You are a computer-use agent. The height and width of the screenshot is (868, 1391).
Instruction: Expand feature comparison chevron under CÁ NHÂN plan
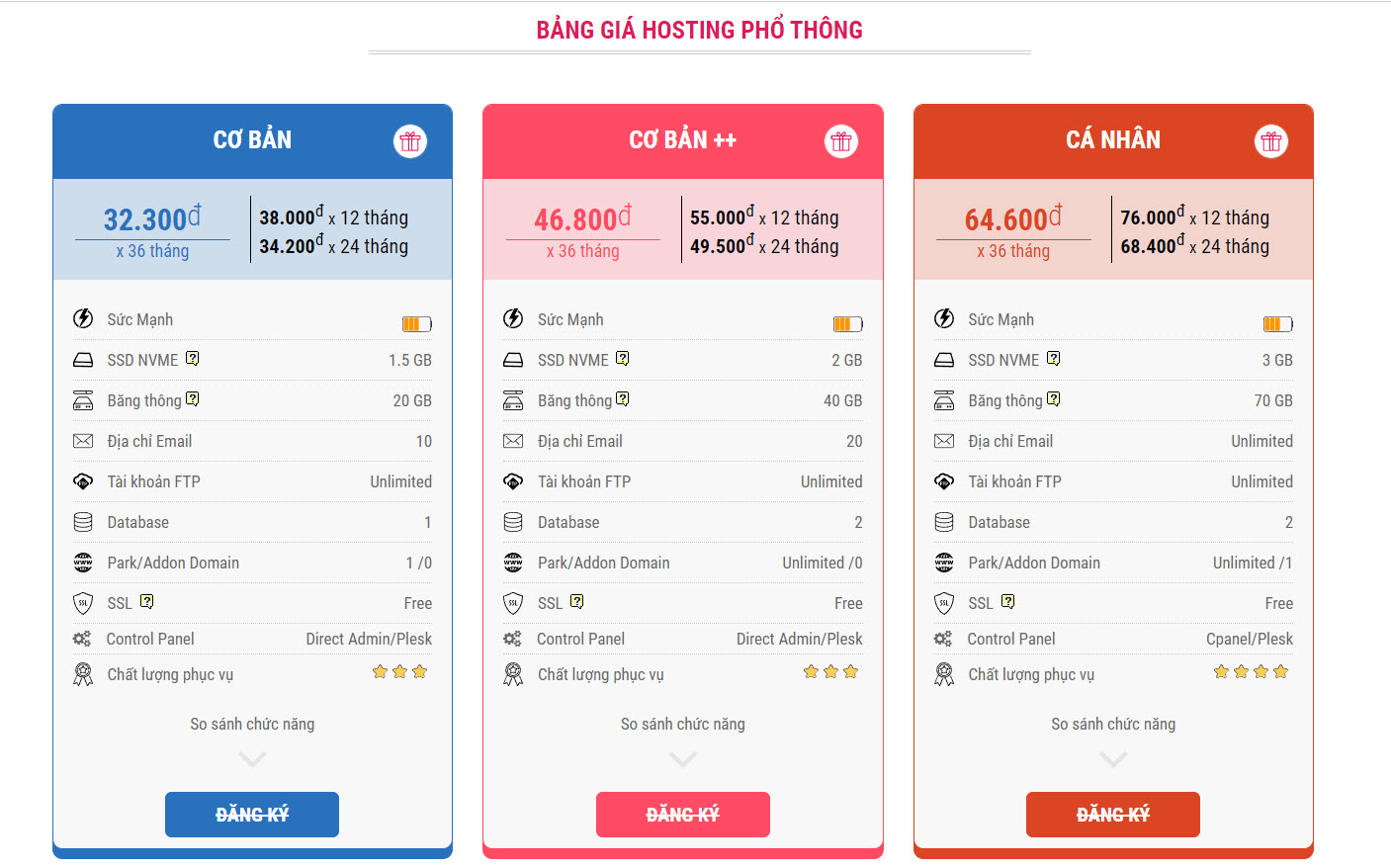(x=1113, y=759)
